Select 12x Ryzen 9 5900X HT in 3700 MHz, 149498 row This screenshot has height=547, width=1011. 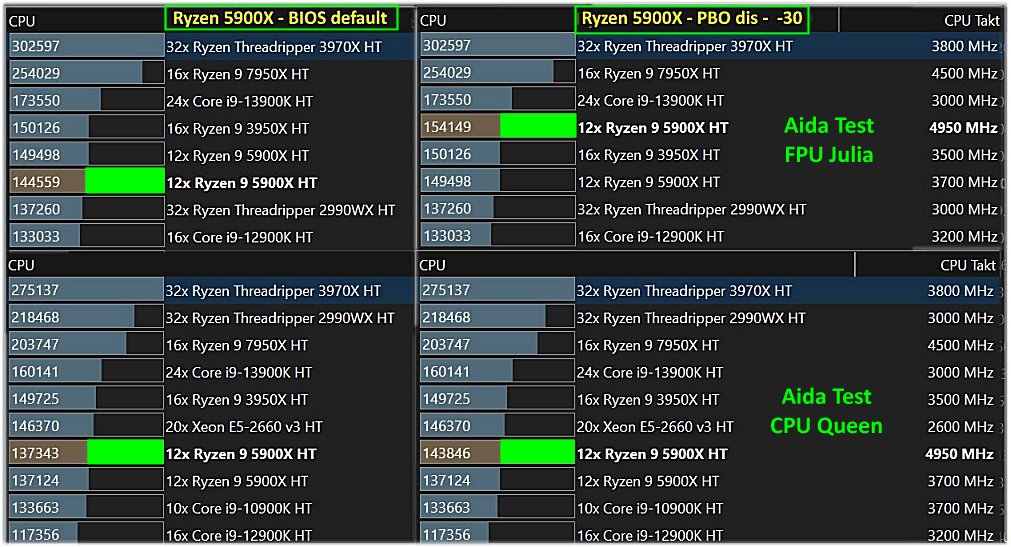pos(648,182)
